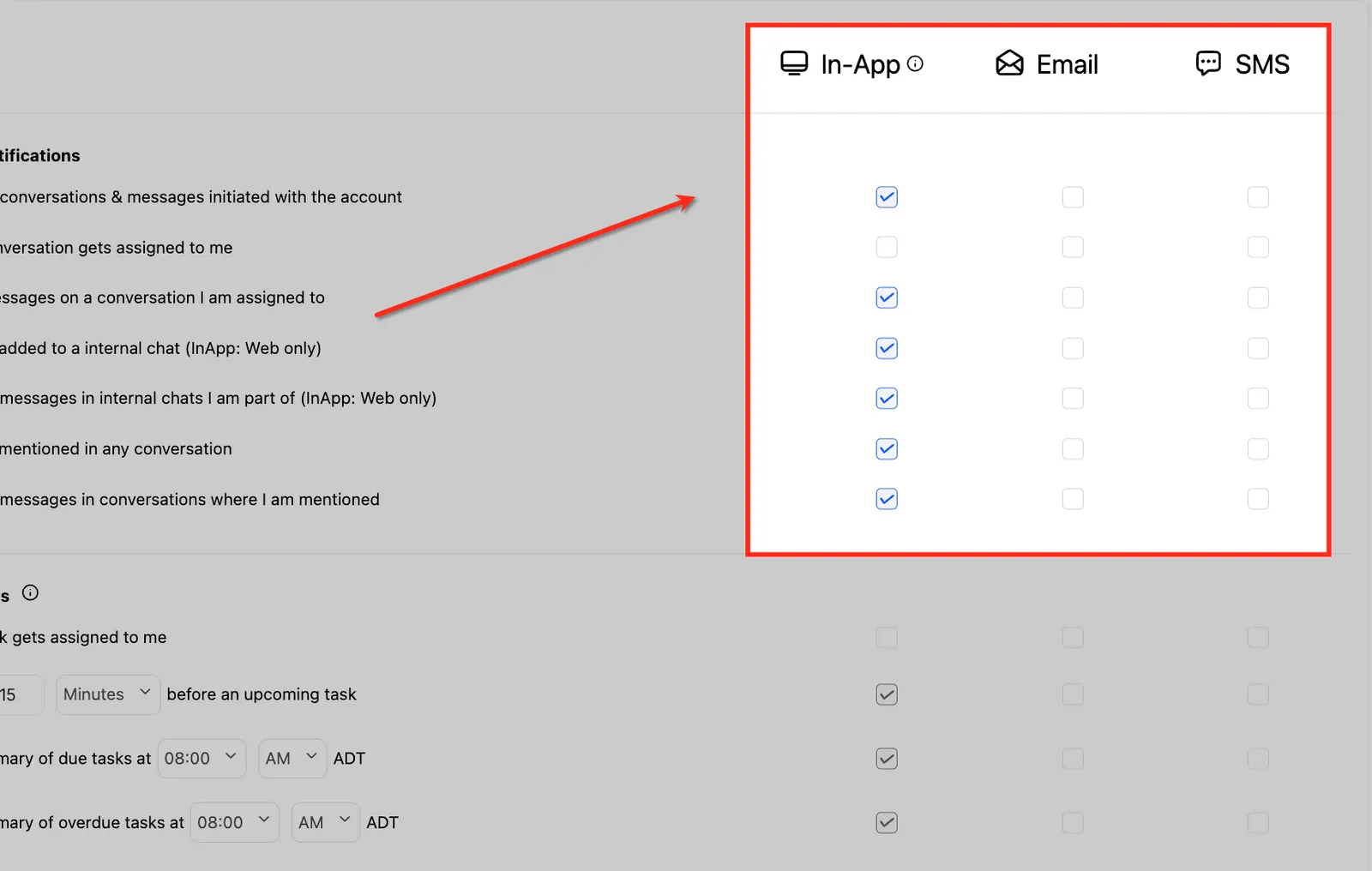Click the In-App monitor icon
Image resolution: width=1372 pixels, height=871 pixels.
click(794, 63)
